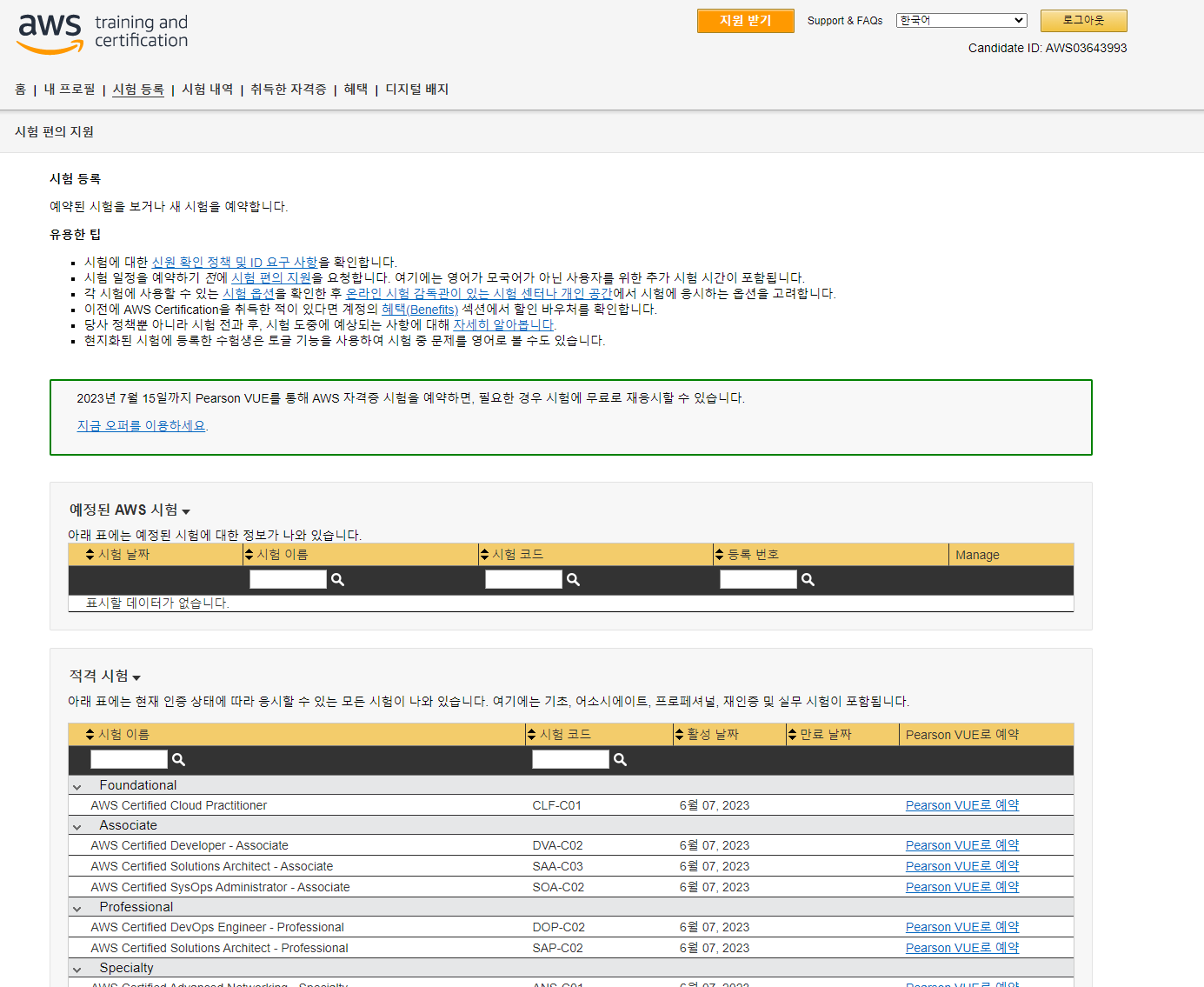Viewport: 1204px width, 987px height.
Task: Click AWS Certified Developer - Associate row name
Action: pyautogui.click(x=190, y=846)
